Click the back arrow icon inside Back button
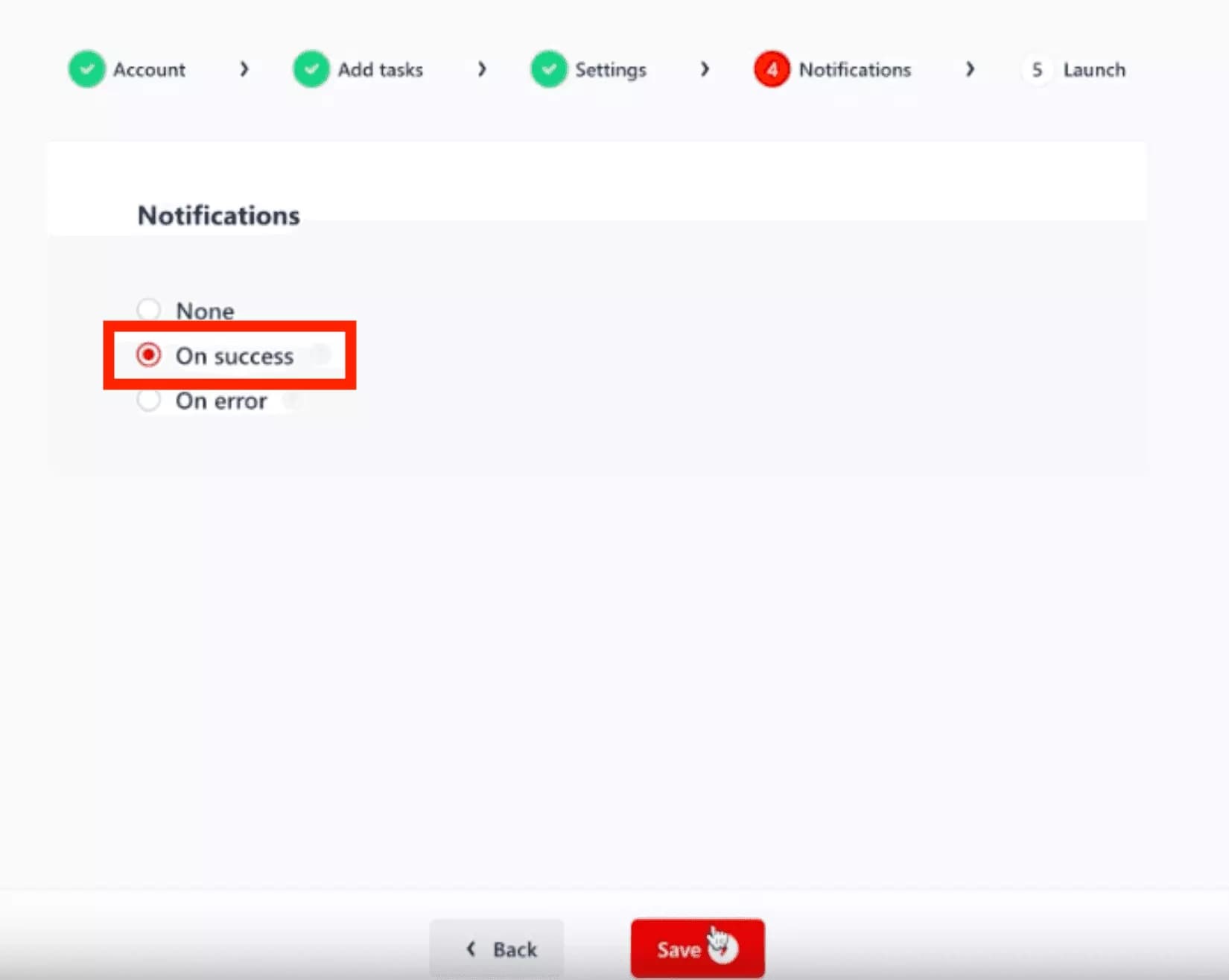The image size is (1229, 980). [x=470, y=949]
